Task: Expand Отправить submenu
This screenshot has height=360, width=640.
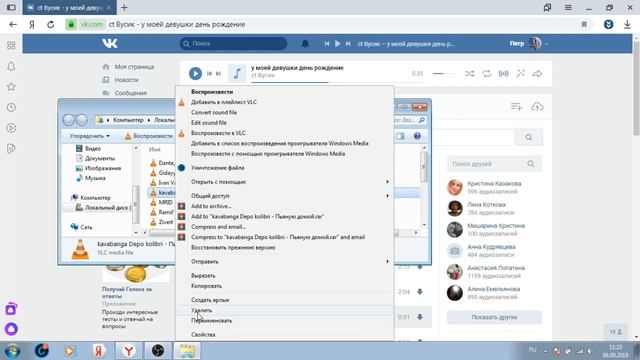Action: (285, 262)
